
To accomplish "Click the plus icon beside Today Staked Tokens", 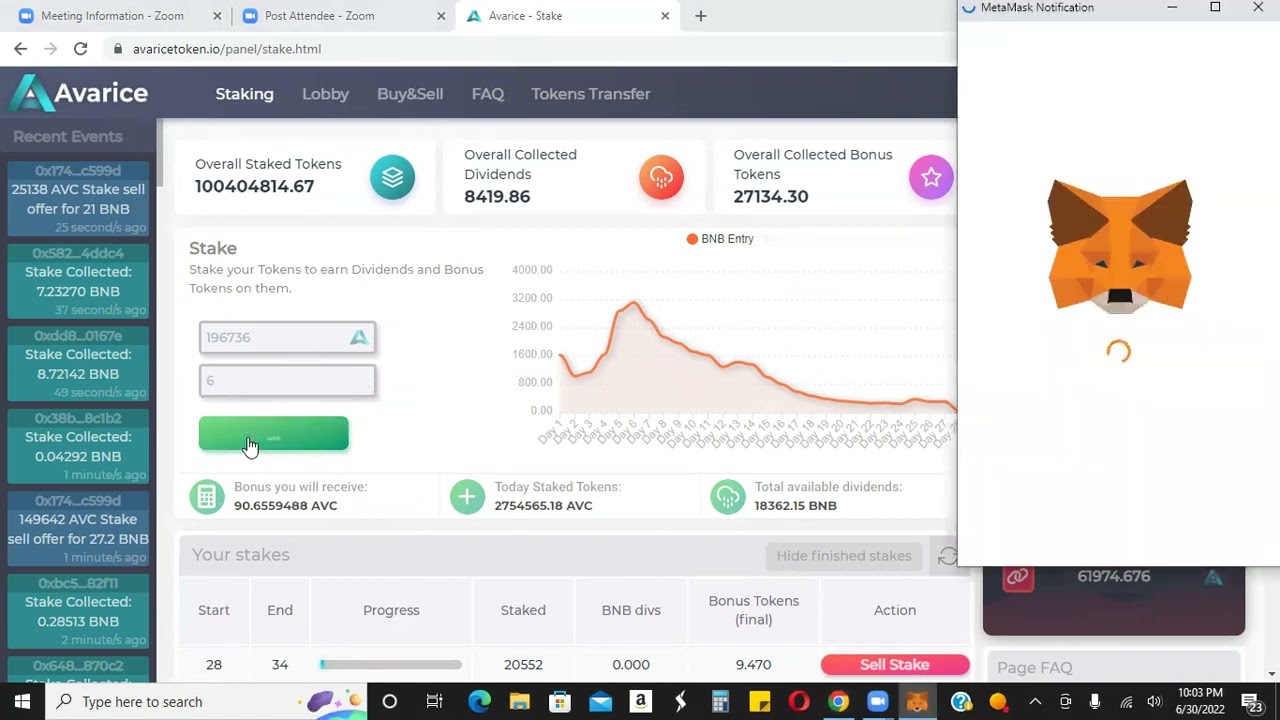I will click(x=467, y=496).
